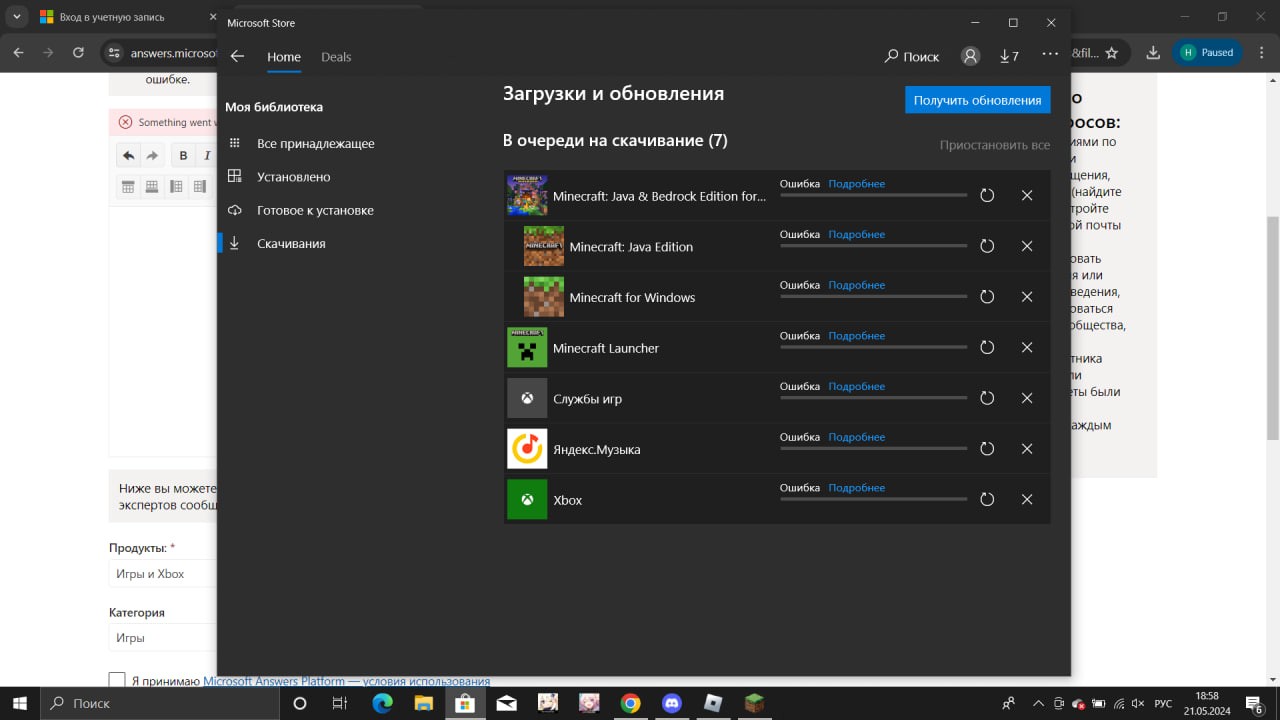Viewport: 1280px width, 720px height.
Task: Click the Xbox app name text
Action: pyautogui.click(x=567, y=500)
